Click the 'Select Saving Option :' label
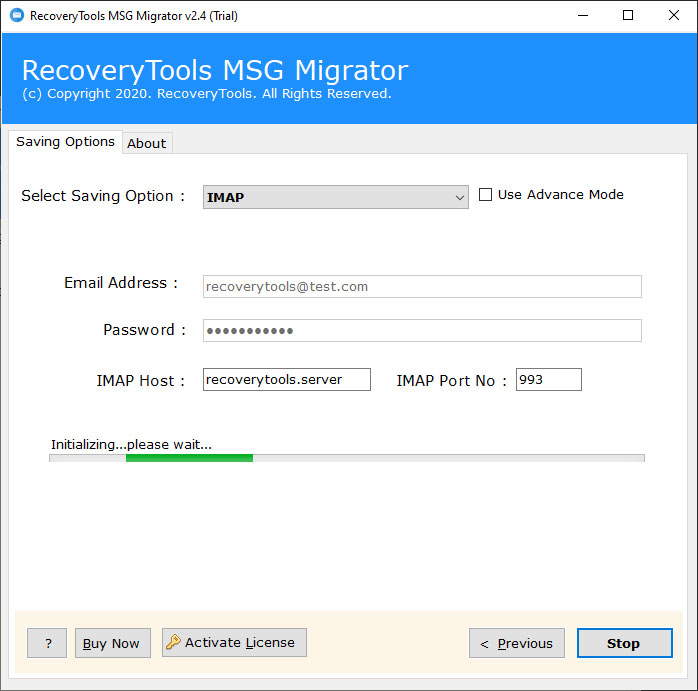698x691 pixels. click(103, 196)
